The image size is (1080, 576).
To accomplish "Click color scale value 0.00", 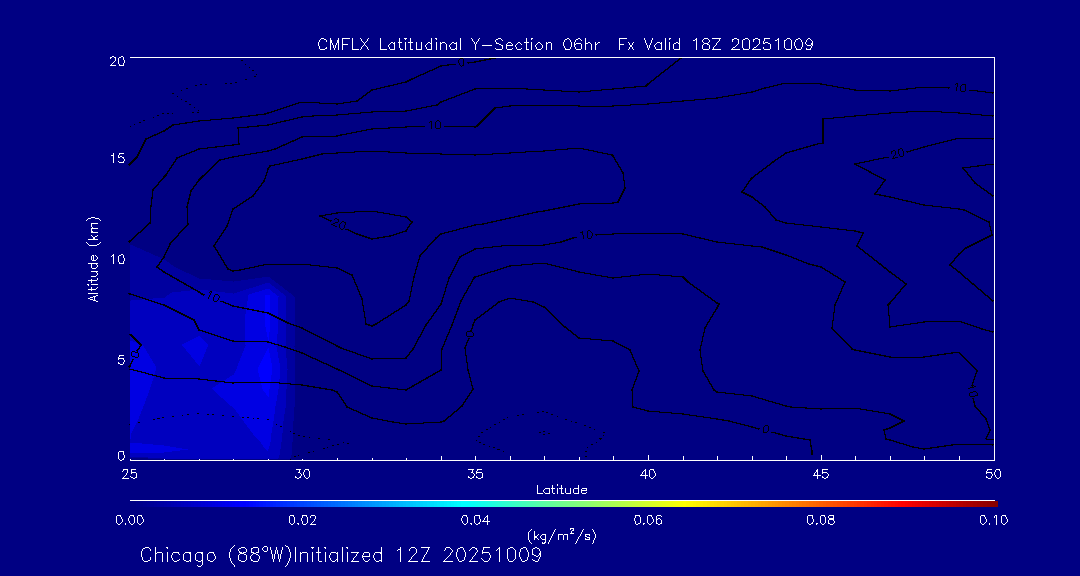I will tap(129, 520).
